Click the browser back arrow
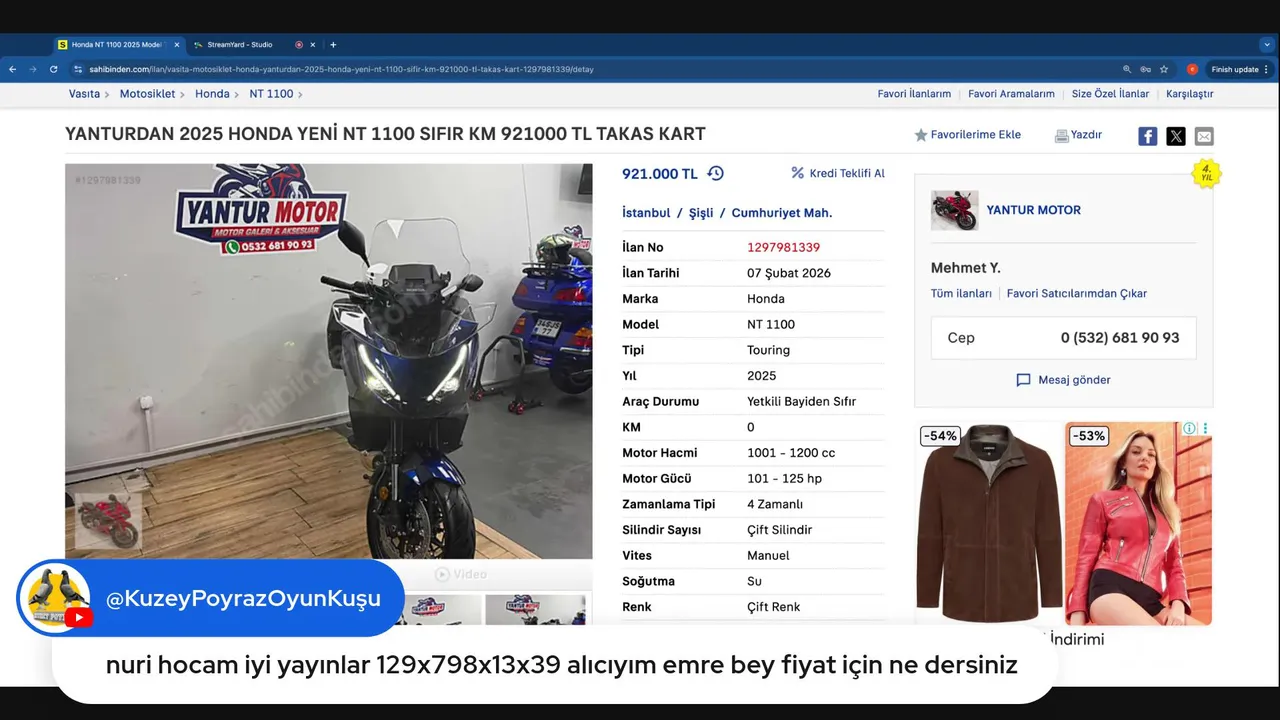 point(12,69)
